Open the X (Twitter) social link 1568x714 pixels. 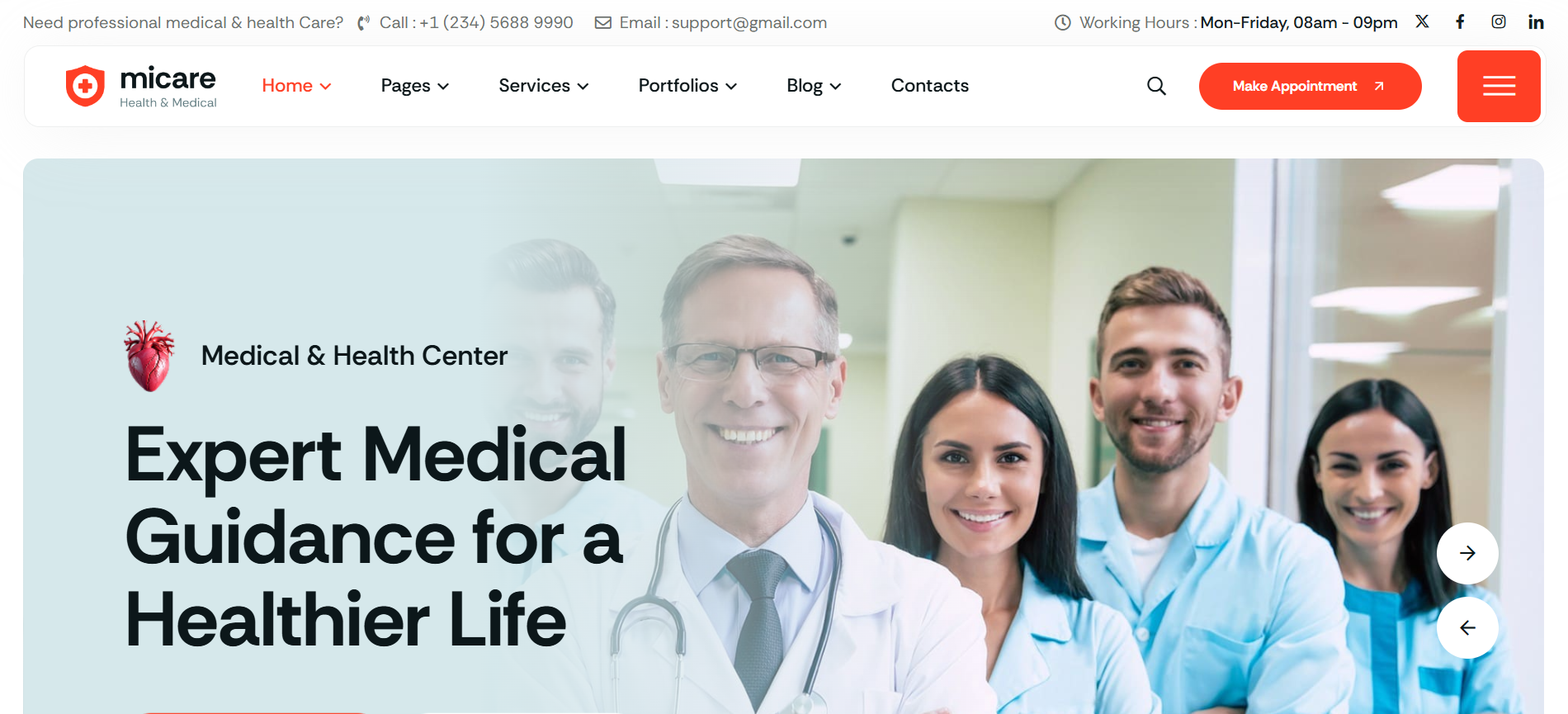pyautogui.click(x=1422, y=21)
